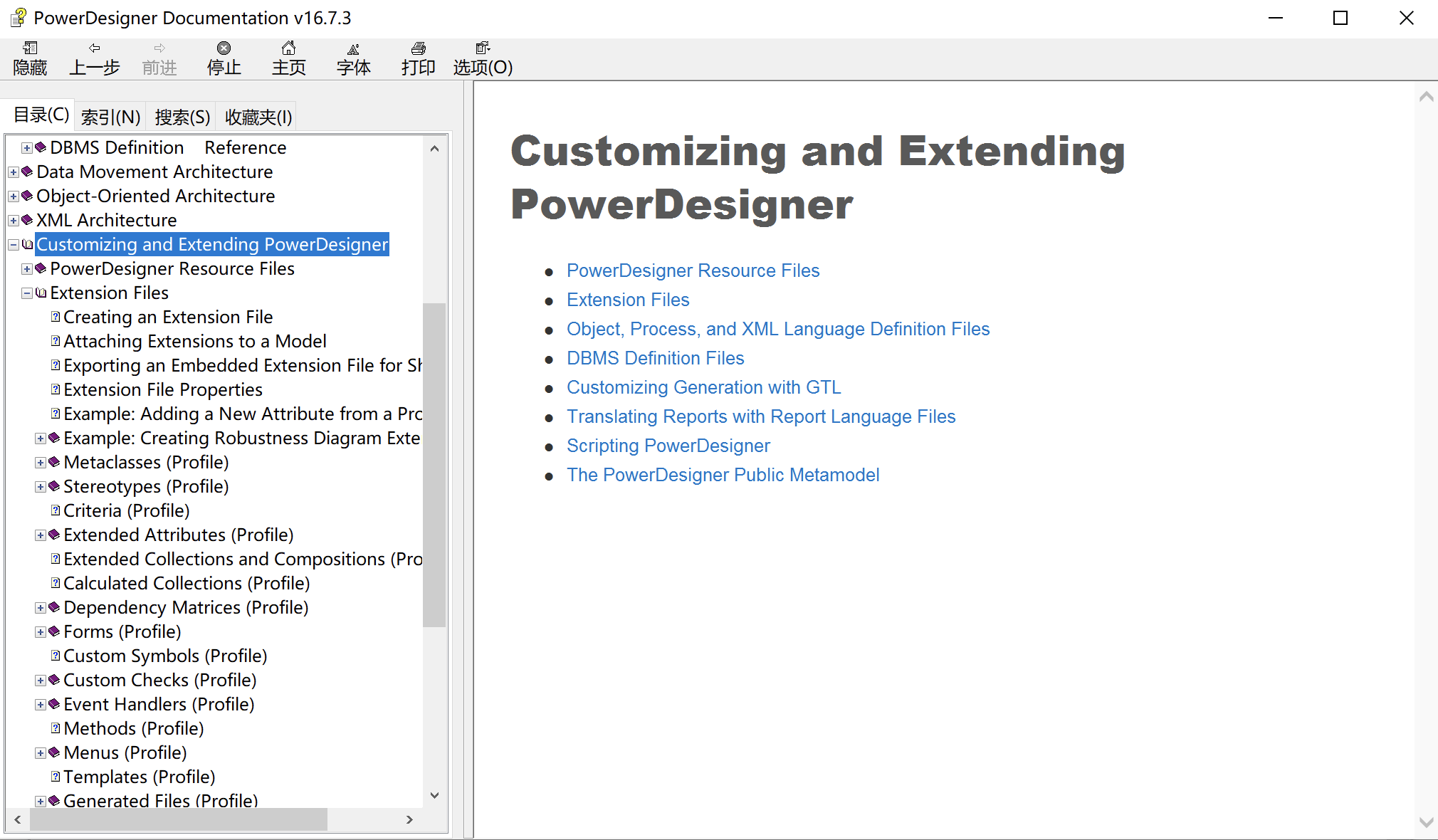Select the Extension File Properties topic
Image resolution: width=1438 pixels, height=840 pixels.
[162, 390]
